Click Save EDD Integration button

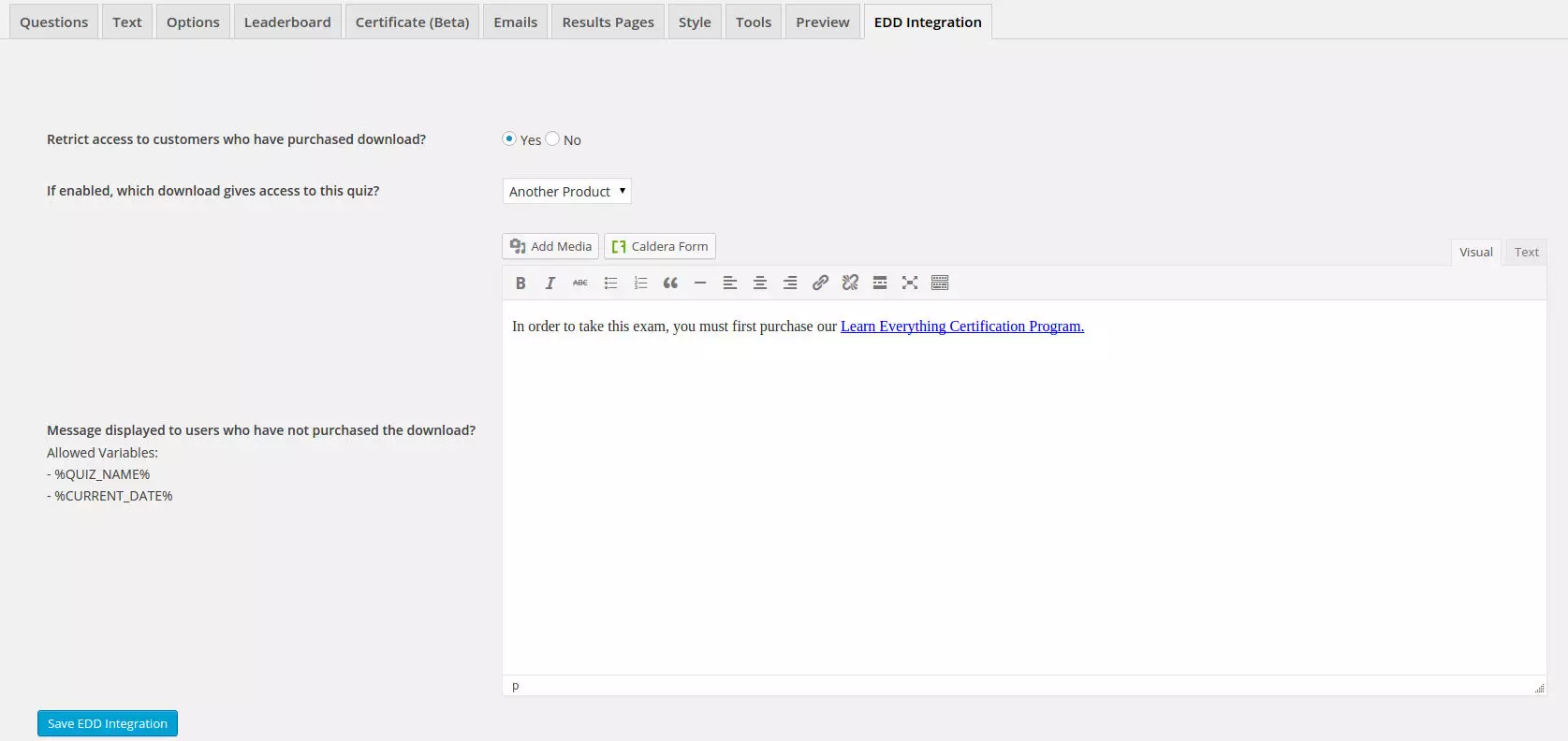pyautogui.click(x=108, y=723)
